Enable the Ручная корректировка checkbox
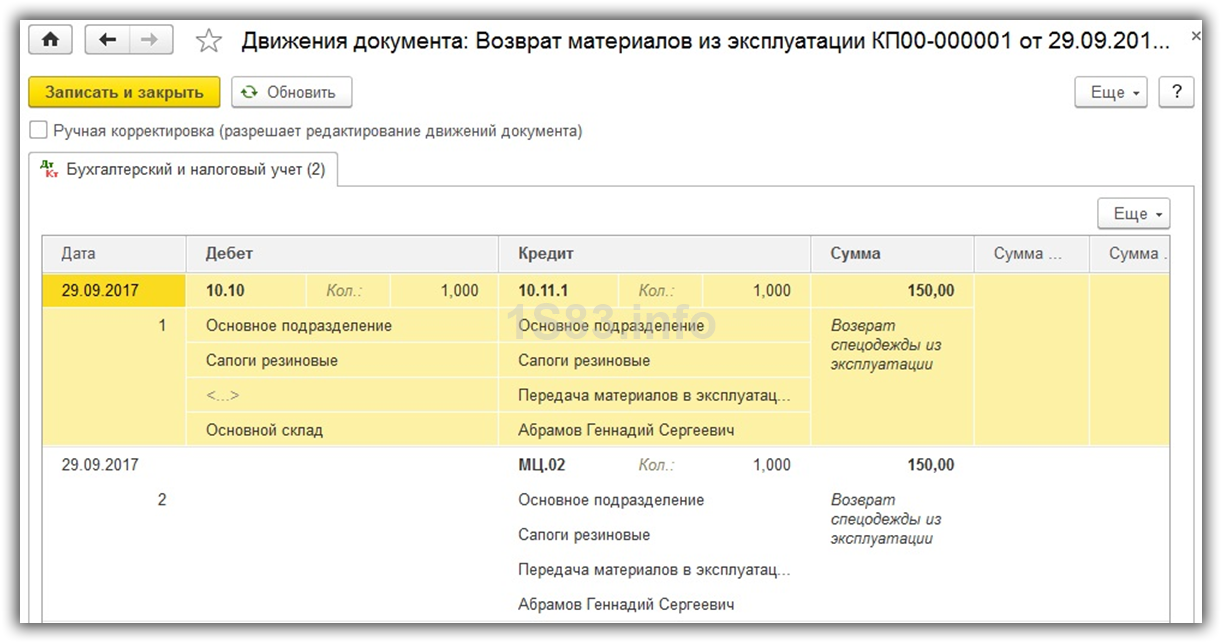1222x643 pixels. pyautogui.click(x=38, y=130)
